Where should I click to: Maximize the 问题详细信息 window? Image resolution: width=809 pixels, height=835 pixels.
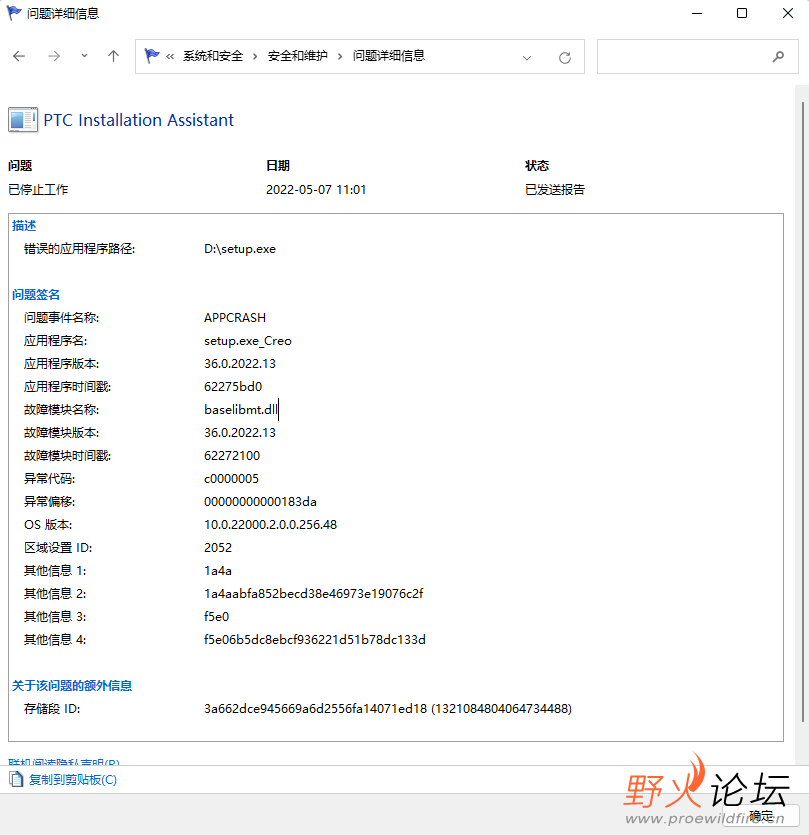pos(742,13)
